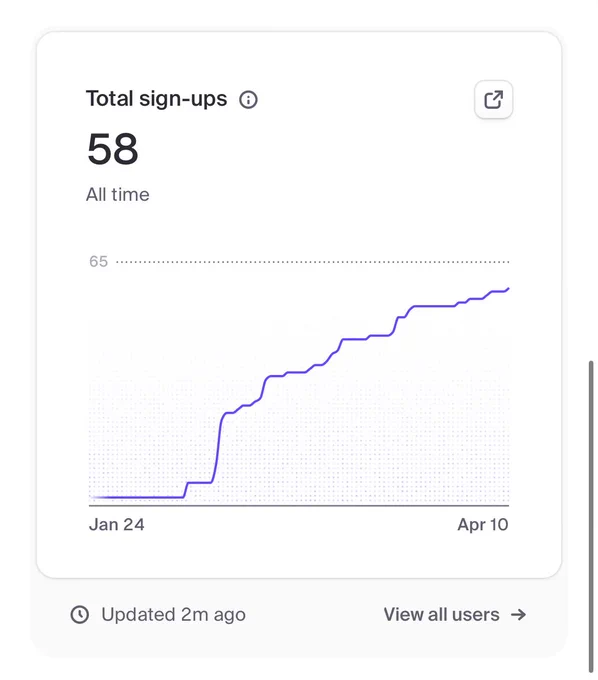Click the dotted 65 reference line
598x680 pixels.
313,262
